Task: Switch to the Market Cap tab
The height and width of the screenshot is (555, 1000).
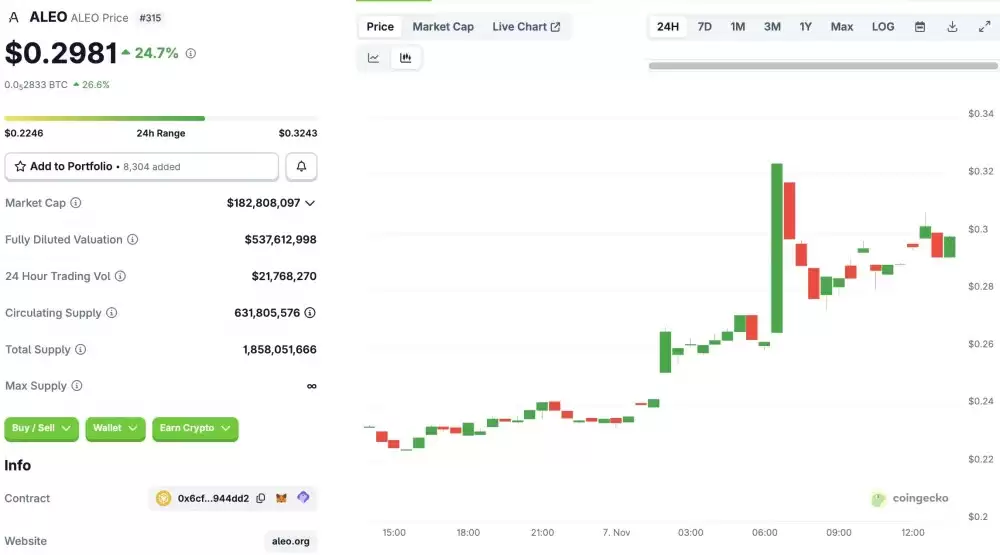Action: (x=443, y=27)
